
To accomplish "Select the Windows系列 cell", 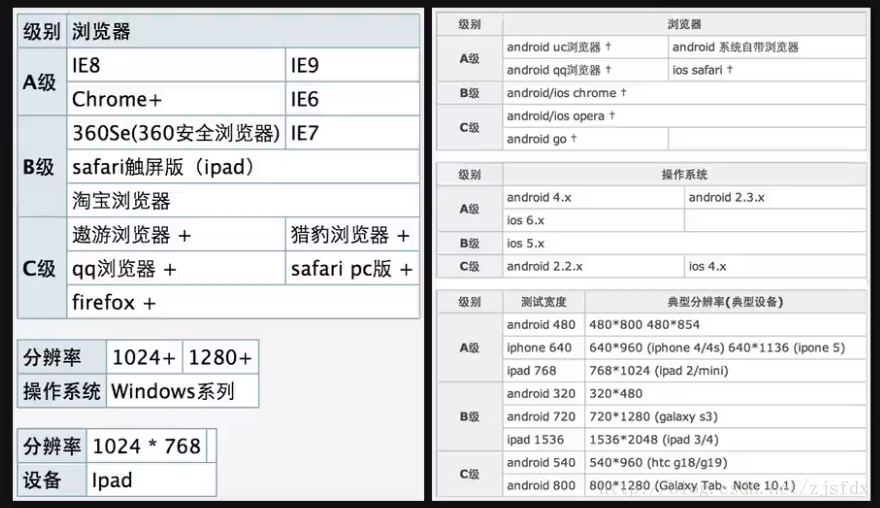I will [182, 391].
